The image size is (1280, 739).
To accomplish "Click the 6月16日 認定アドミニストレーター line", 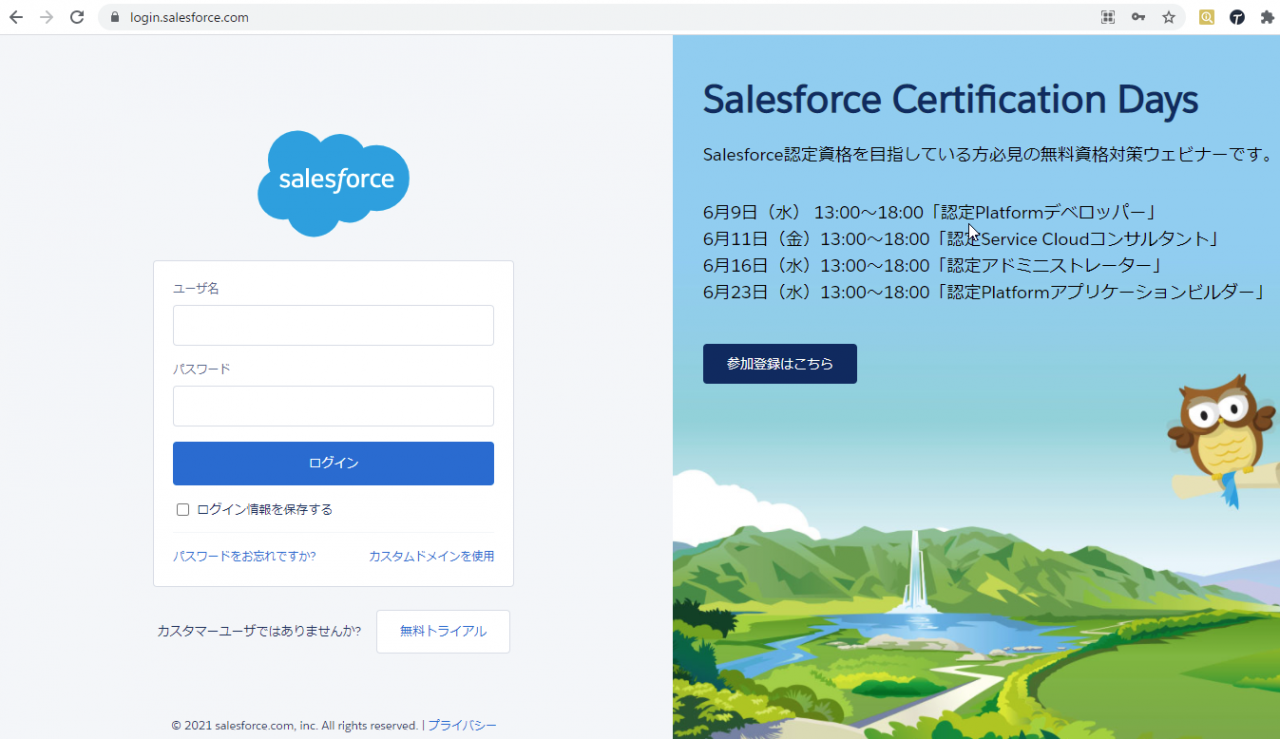I will [x=934, y=265].
